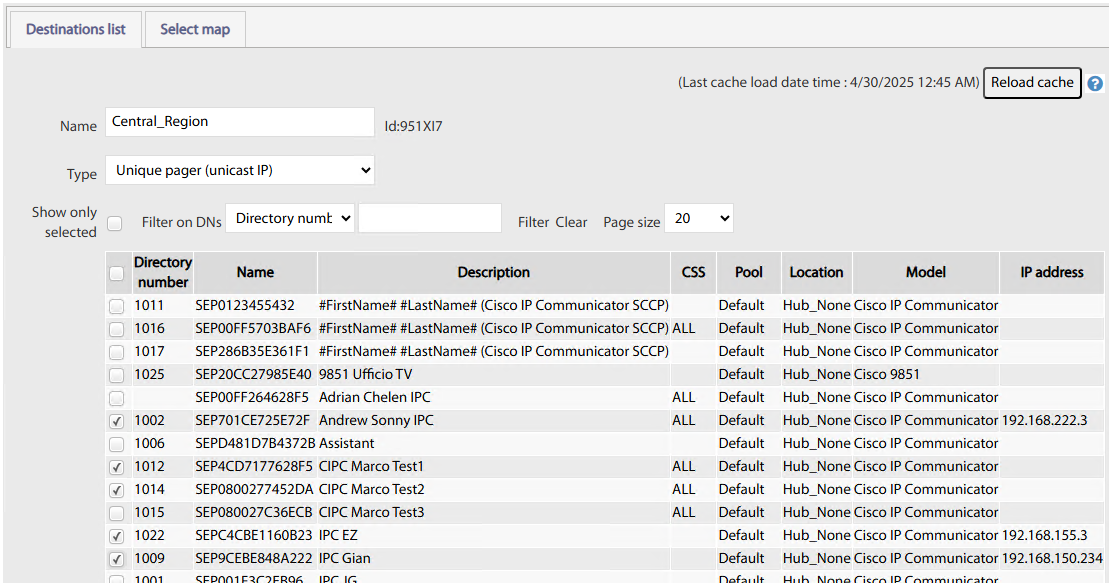Screen dimensions: 1109x583
Task: Click the IP address column header
Action: click(x=1051, y=272)
